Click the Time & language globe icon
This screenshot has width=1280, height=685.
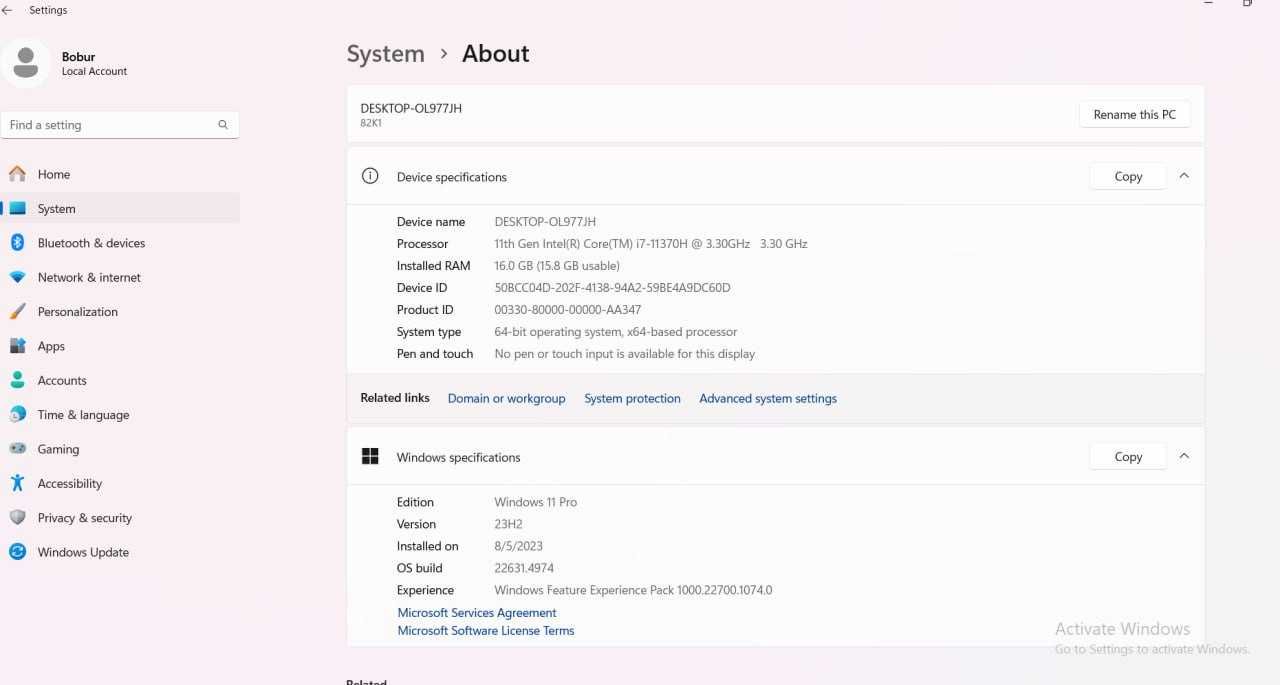click(17, 414)
